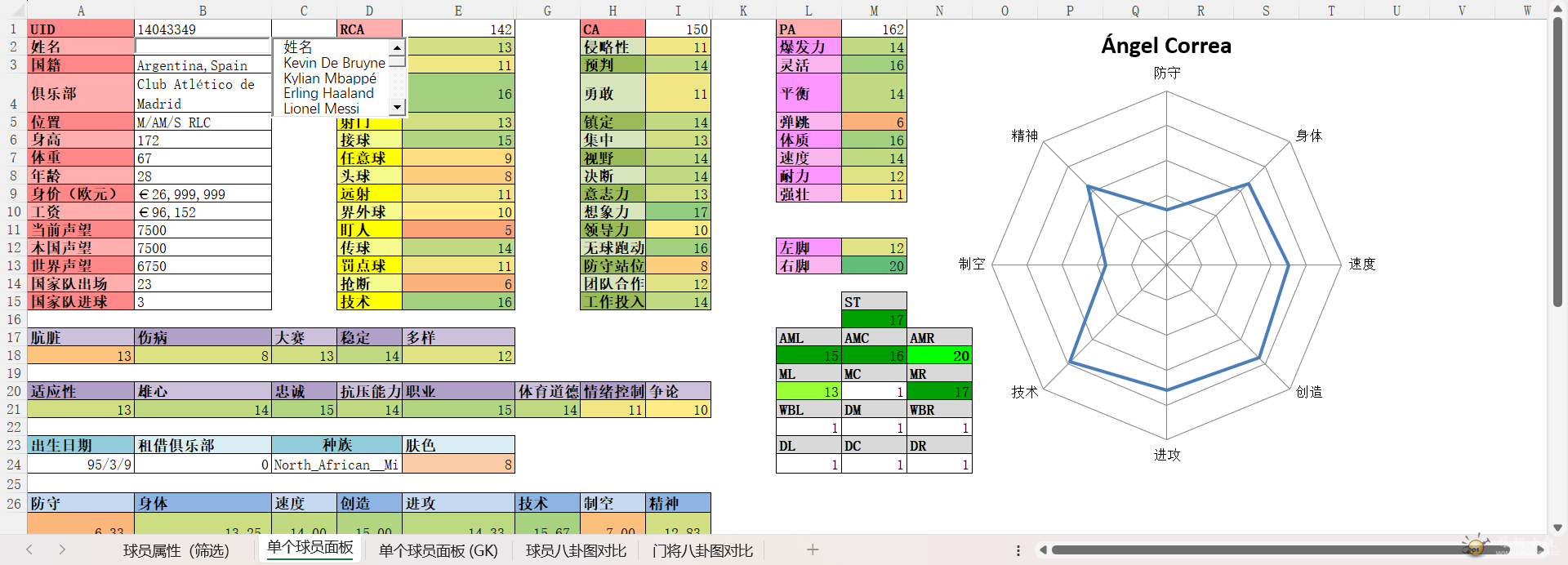Screen dimensions: 1568x565
Task: Click the RCA label cell
Action: (369, 29)
